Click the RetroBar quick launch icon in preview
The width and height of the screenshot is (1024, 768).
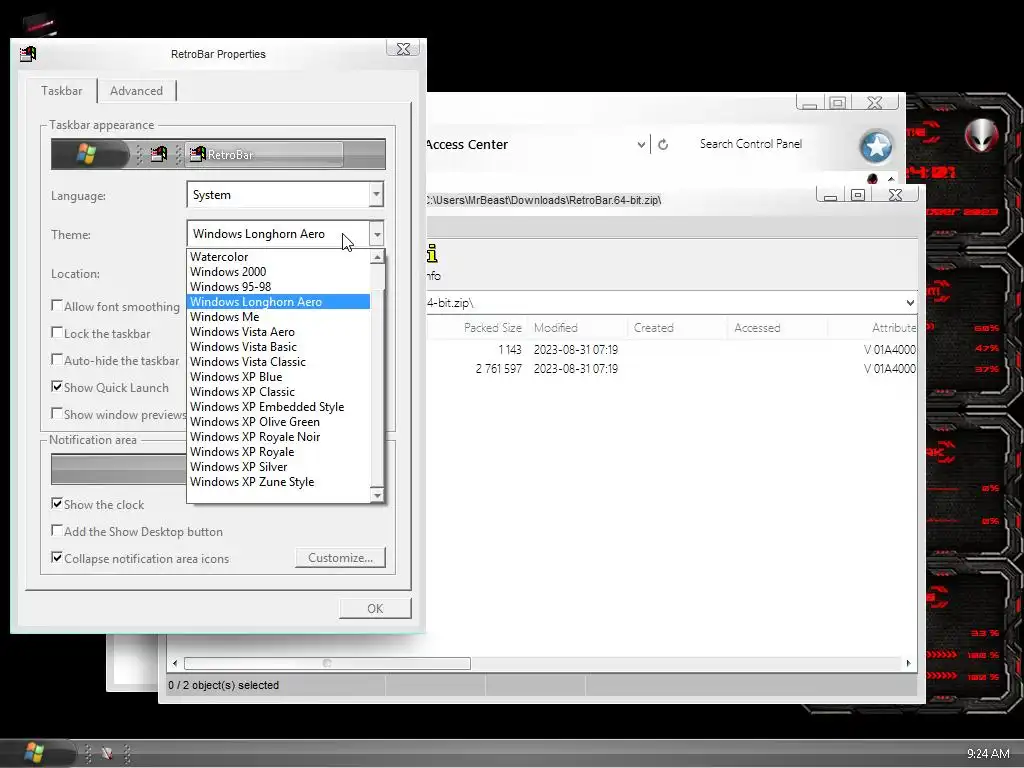click(159, 154)
